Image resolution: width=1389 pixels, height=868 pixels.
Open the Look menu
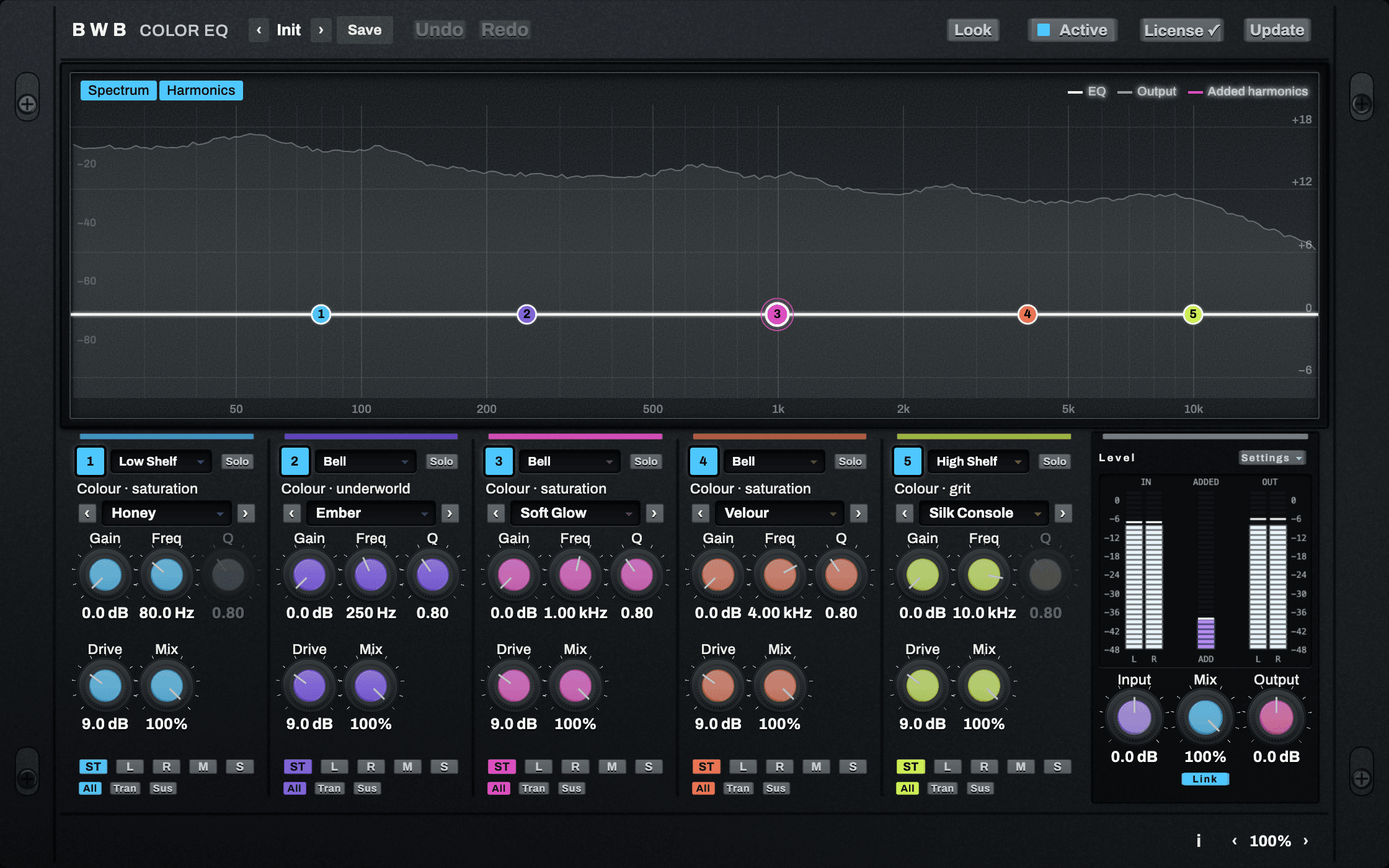tap(973, 30)
